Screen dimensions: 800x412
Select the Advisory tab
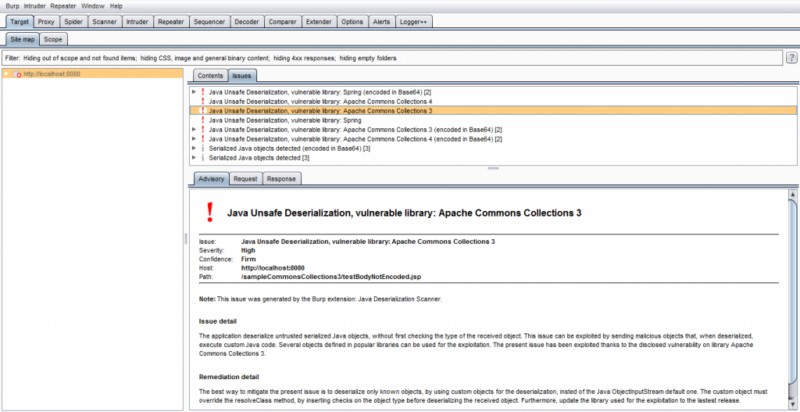tap(211, 179)
